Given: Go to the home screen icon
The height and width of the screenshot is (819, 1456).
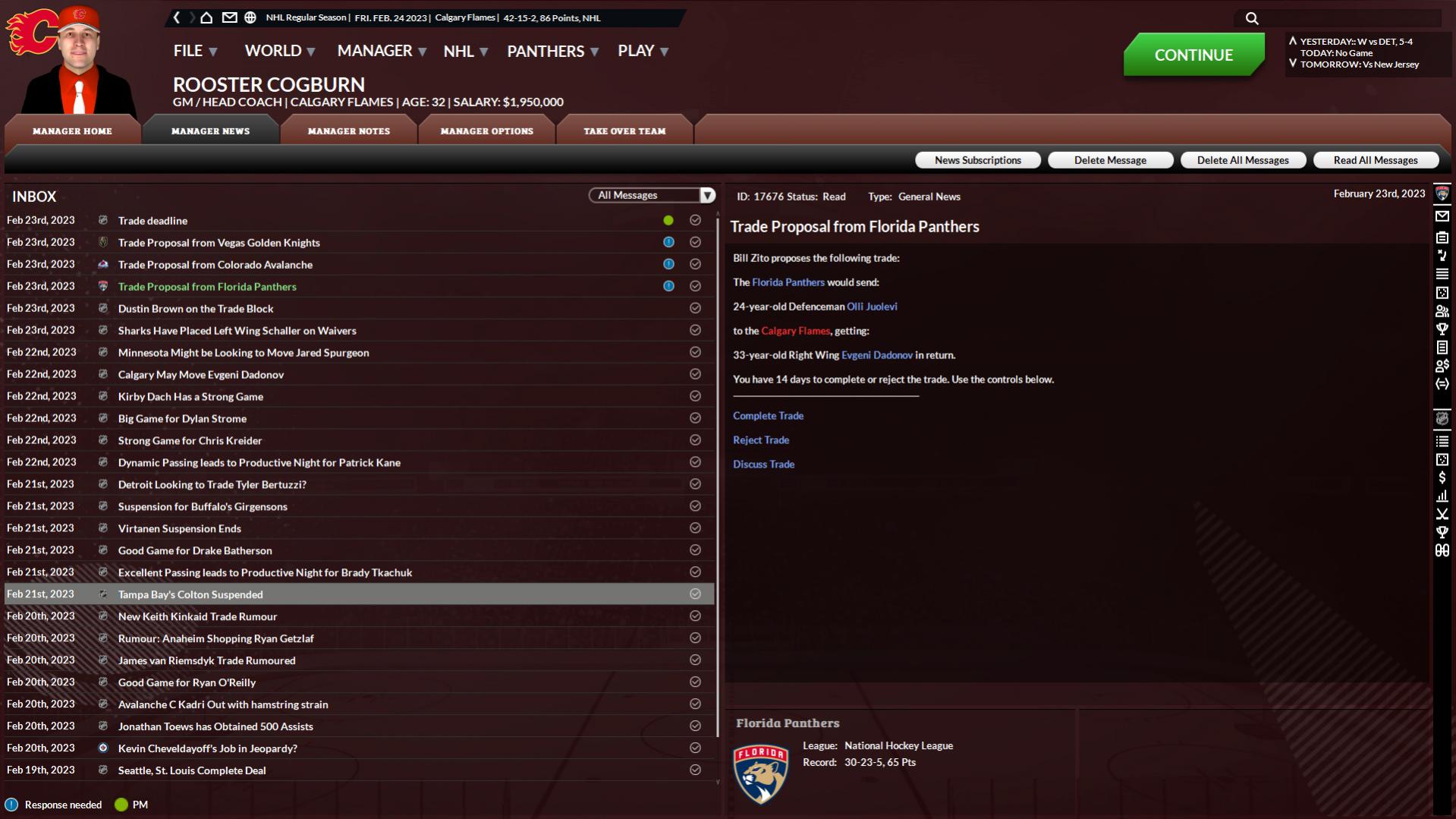Looking at the screenshot, I should pos(206,17).
